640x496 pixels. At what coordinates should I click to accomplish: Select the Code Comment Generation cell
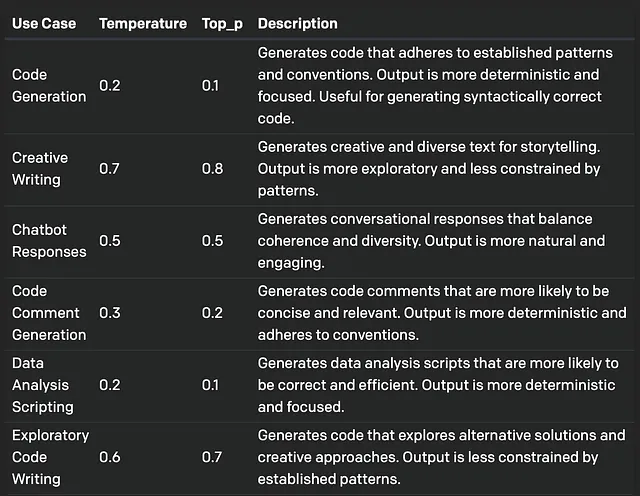49,313
